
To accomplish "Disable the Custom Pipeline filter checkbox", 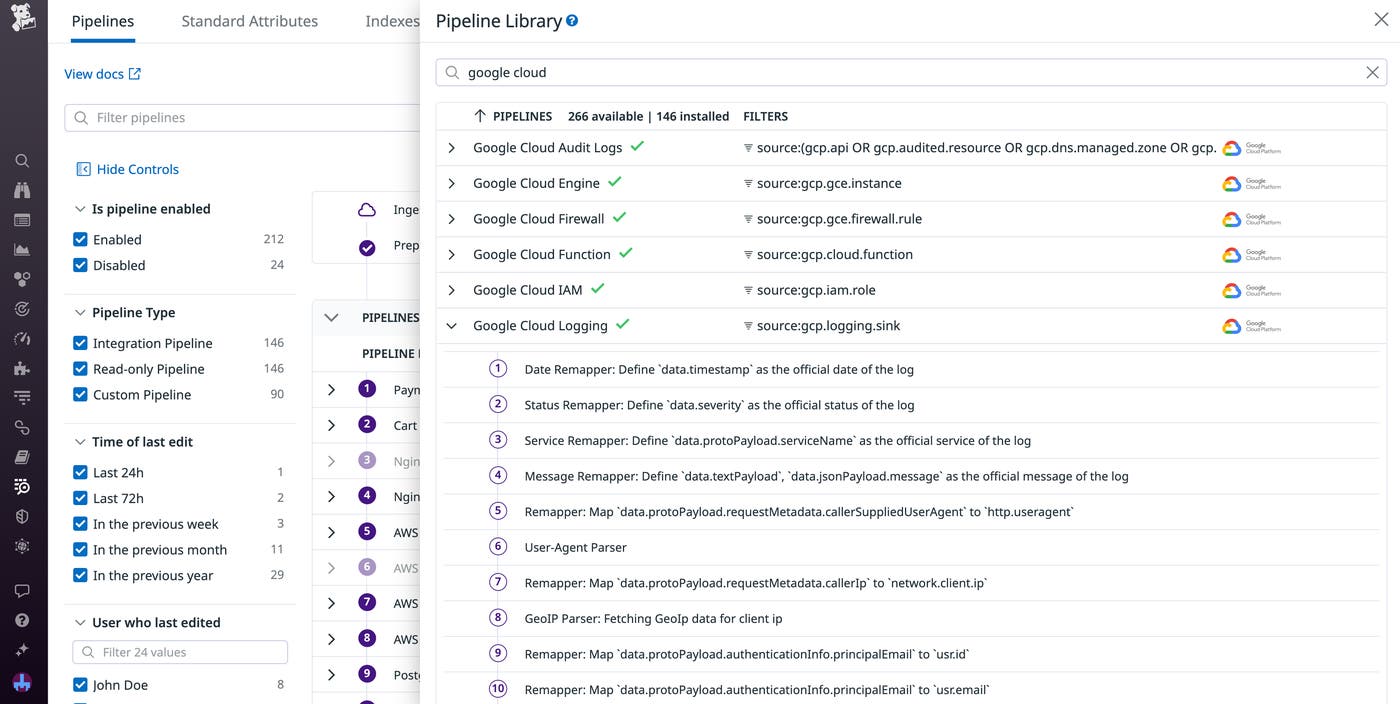I will click(80, 394).
